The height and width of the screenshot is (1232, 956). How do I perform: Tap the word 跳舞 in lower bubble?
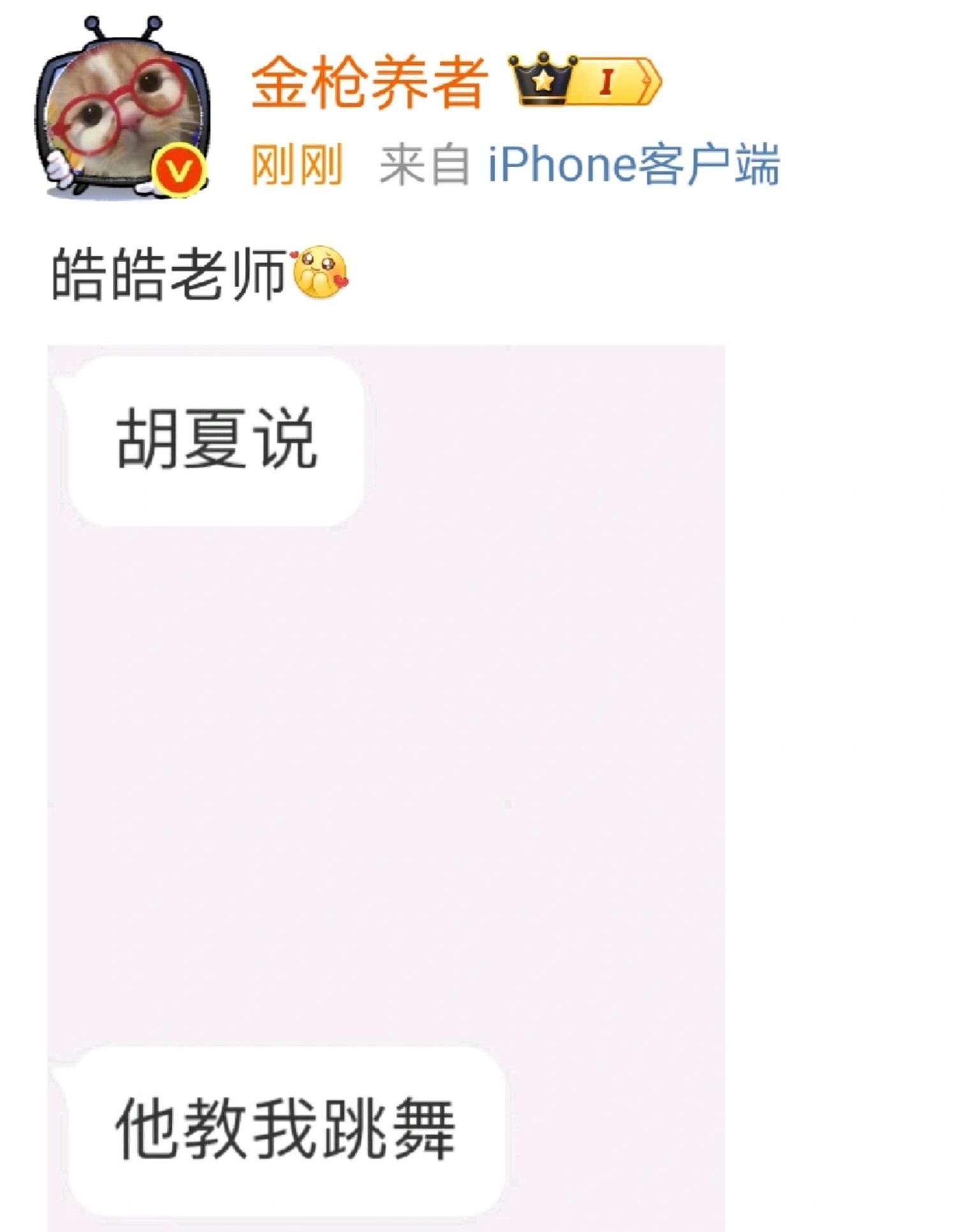click(390, 1129)
